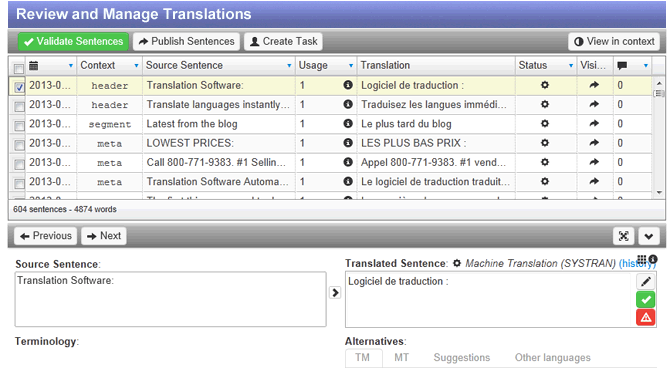Go to the Next sentence
This screenshot has height=368, width=670.
[x=104, y=236]
